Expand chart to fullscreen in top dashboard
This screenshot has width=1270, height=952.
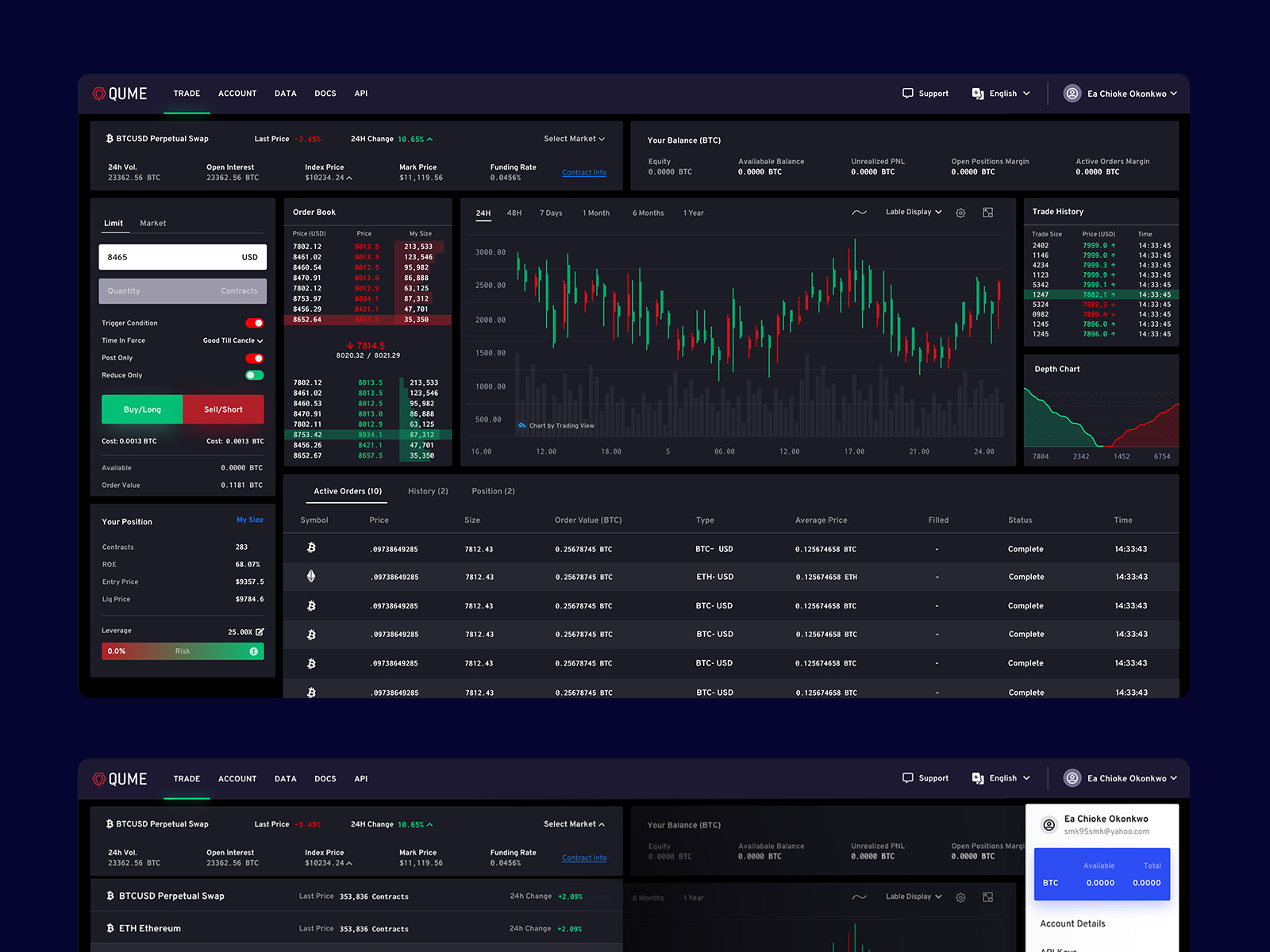tap(988, 213)
